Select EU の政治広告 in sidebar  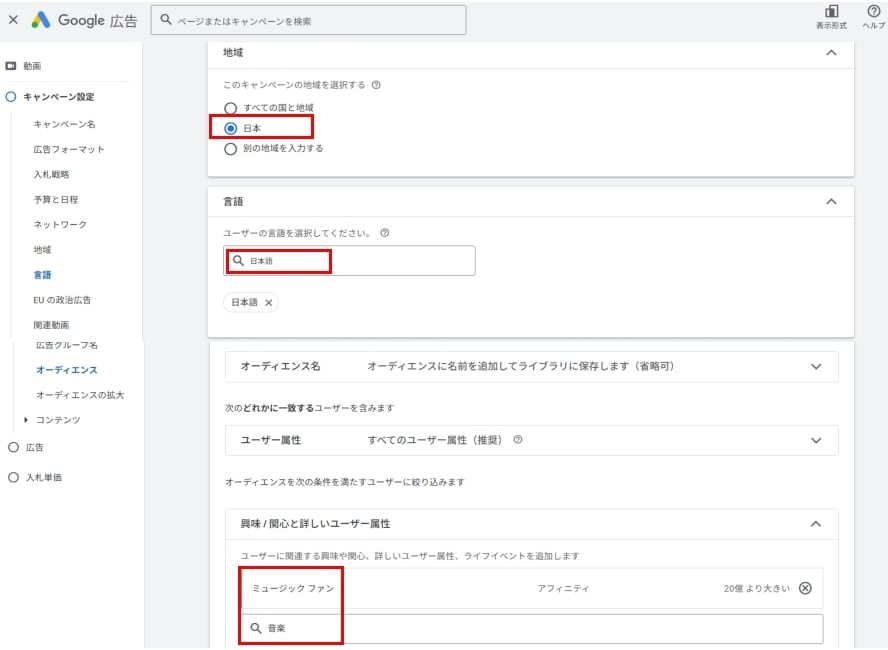point(62,300)
